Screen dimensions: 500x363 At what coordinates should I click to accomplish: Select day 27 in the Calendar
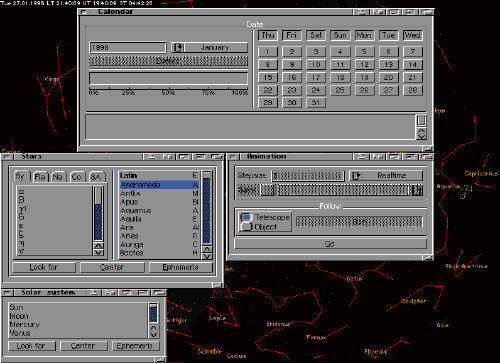coord(388,90)
